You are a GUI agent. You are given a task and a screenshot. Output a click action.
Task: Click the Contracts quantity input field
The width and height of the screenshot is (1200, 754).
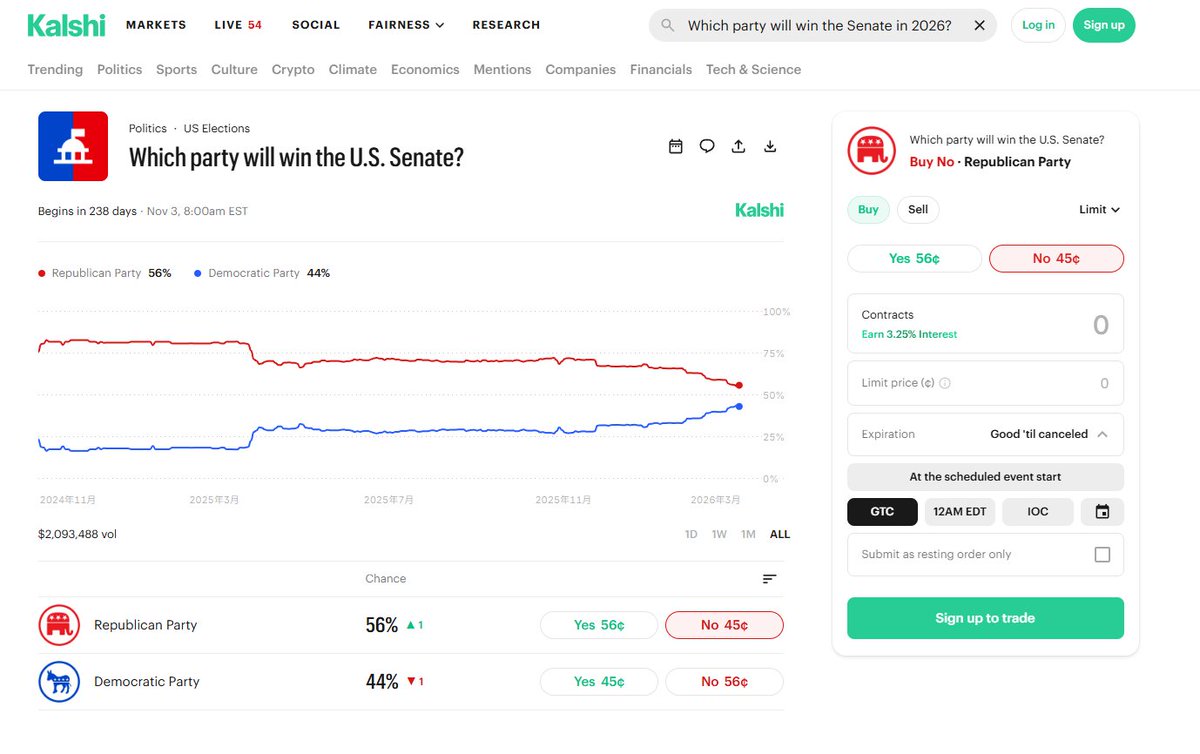click(985, 324)
